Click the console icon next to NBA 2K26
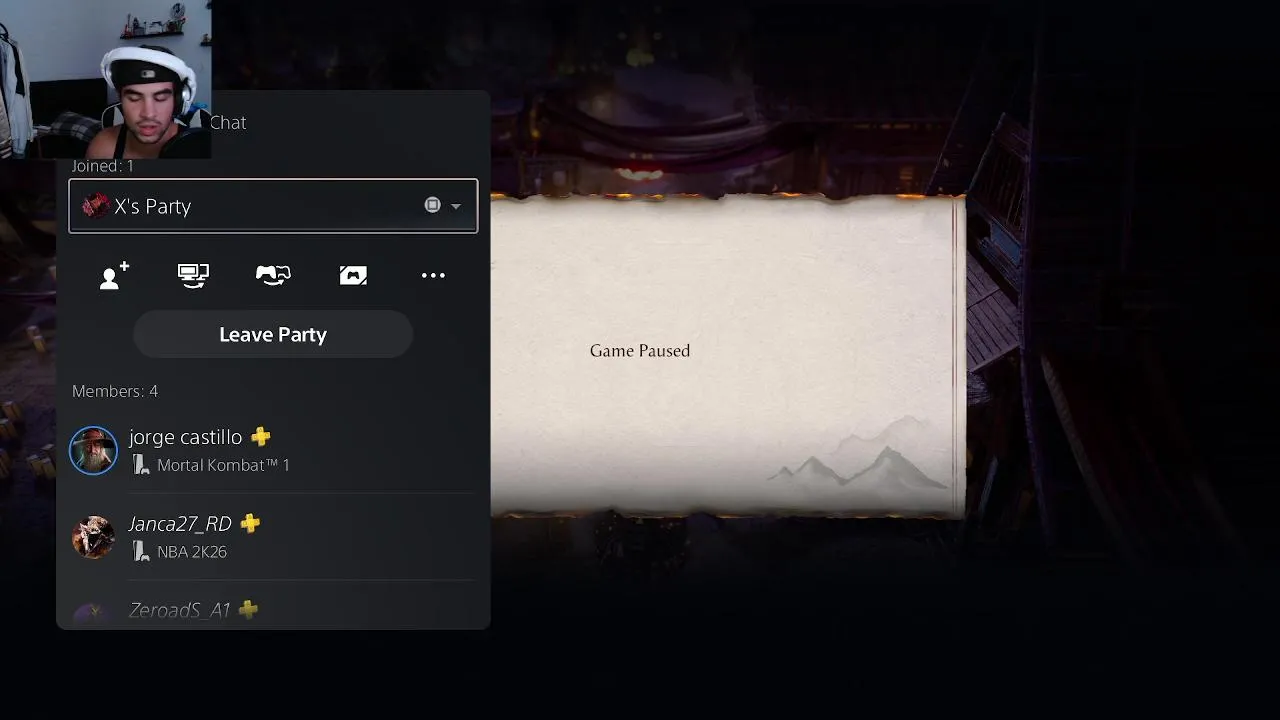Viewport: 1280px width, 720px height. 141,551
